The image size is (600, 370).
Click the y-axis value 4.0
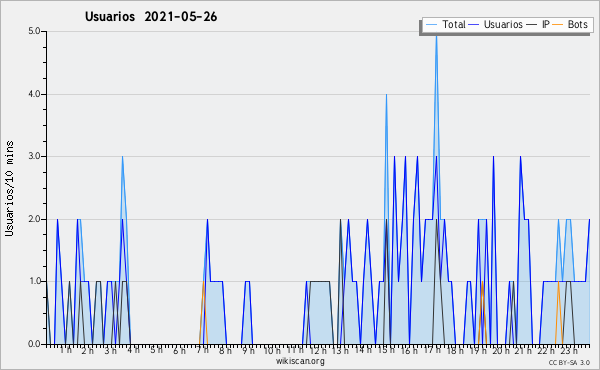[34, 94]
